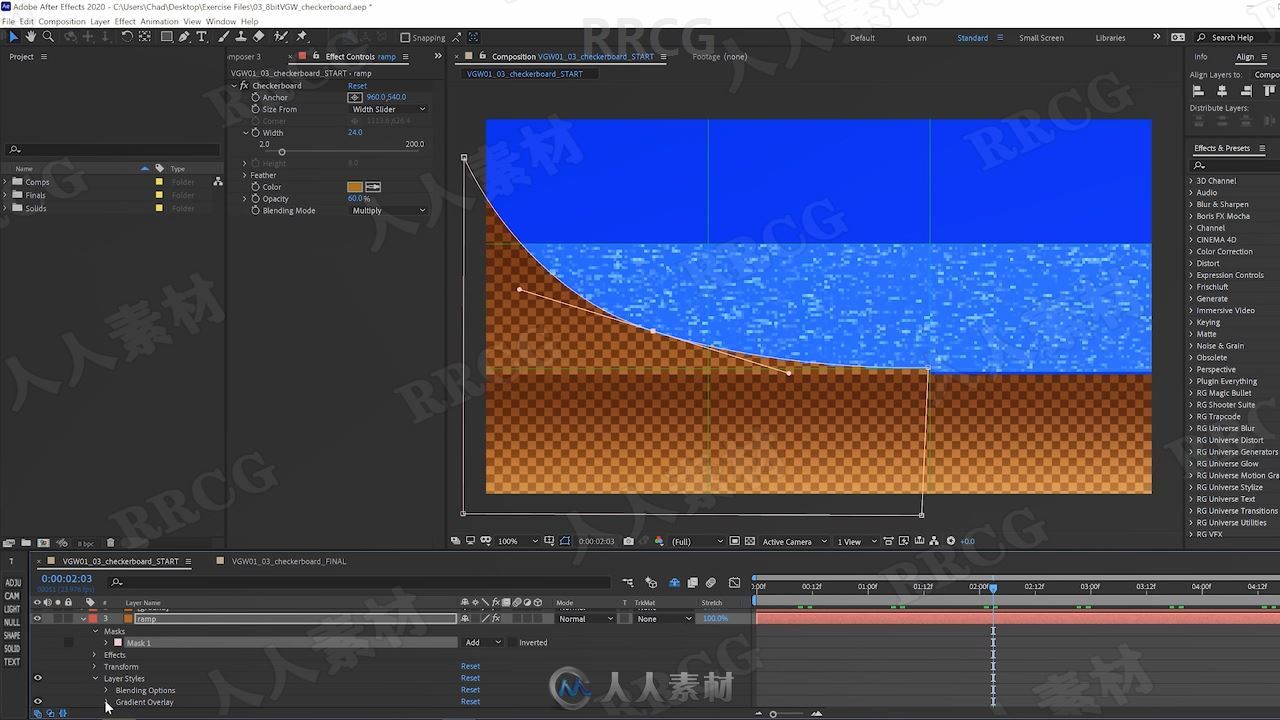
Task: Select the Hand tool
Action: pyautogui.click(x=31, y=37)
